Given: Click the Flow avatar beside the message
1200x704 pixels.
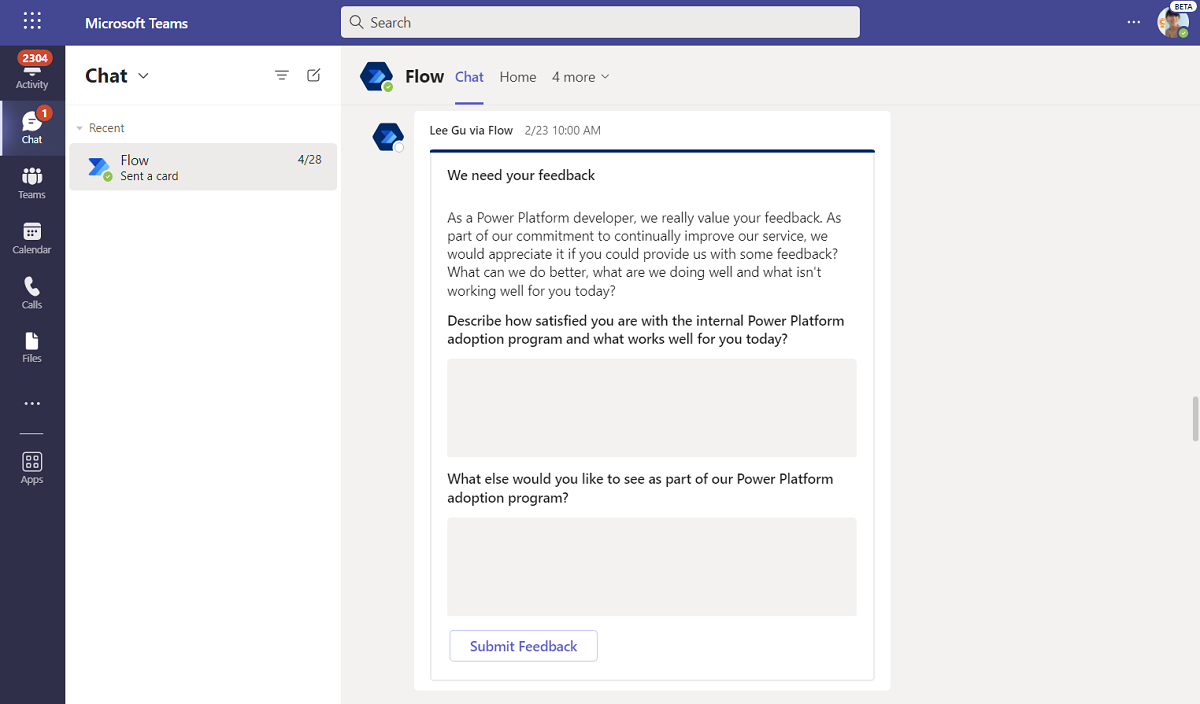Looking at the screenshot, I should coord(388,137).
